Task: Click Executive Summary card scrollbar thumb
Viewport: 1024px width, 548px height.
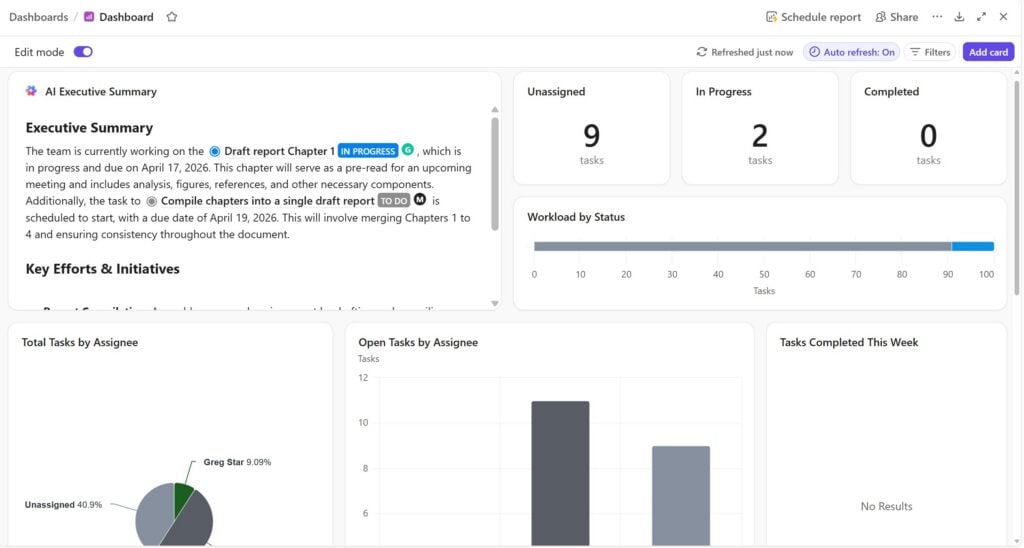Action: [x=495, y=174]
